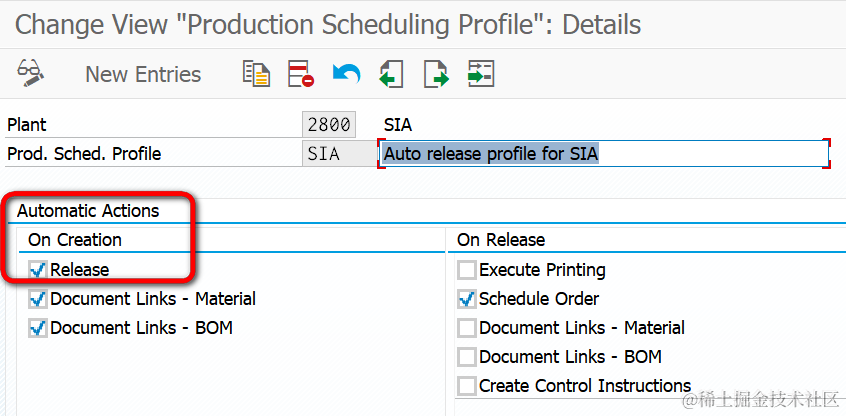
Task: Go to the Next Entry icon
Action: [436, 73]
